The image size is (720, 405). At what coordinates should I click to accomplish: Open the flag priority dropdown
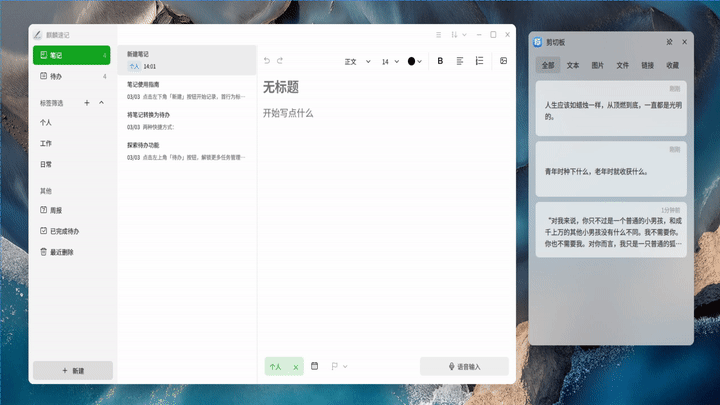339,366
